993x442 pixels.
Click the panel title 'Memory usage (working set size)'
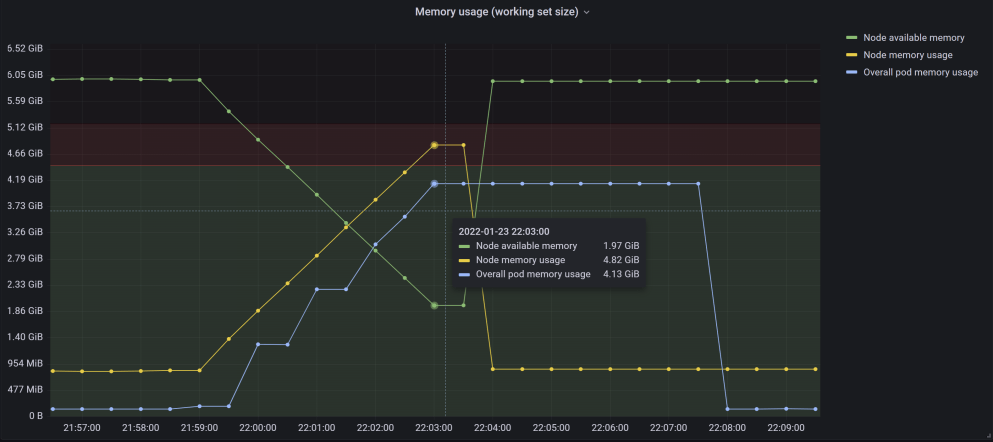tap(496, 12)
